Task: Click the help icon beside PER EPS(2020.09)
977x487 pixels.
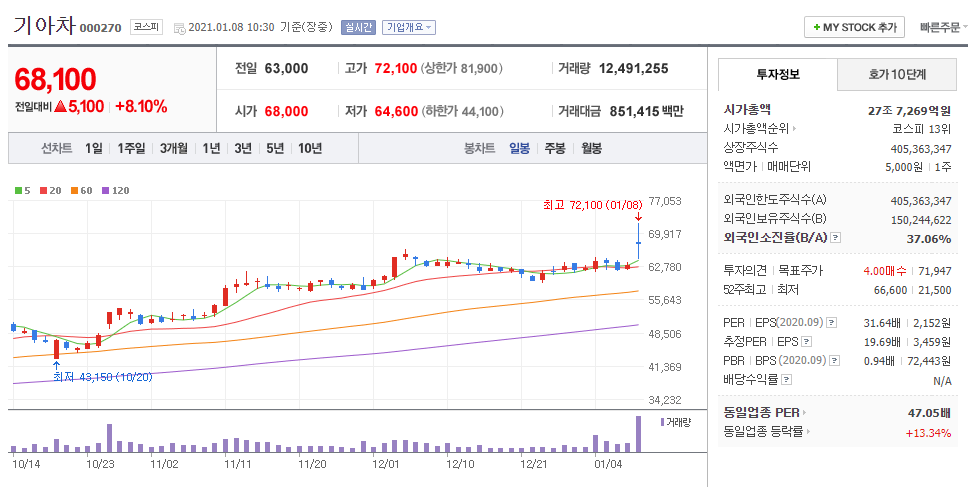Action: pos(831,323)
